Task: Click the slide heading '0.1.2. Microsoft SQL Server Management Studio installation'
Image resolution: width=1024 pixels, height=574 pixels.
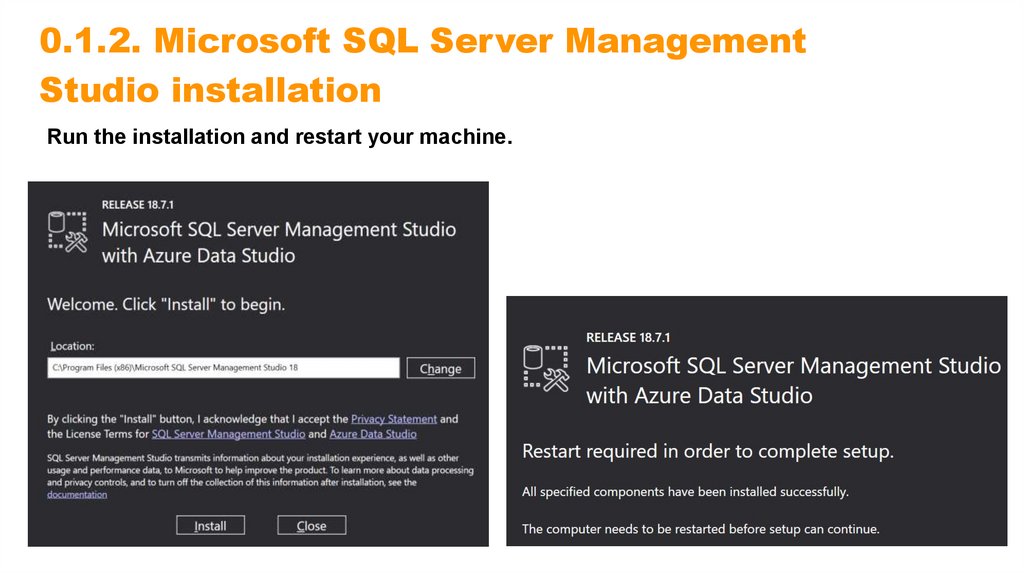Action: point(423,65)
